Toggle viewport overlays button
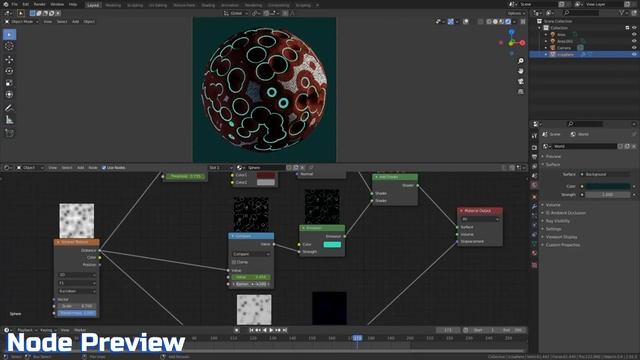640x360 pixels. [466, 22]
